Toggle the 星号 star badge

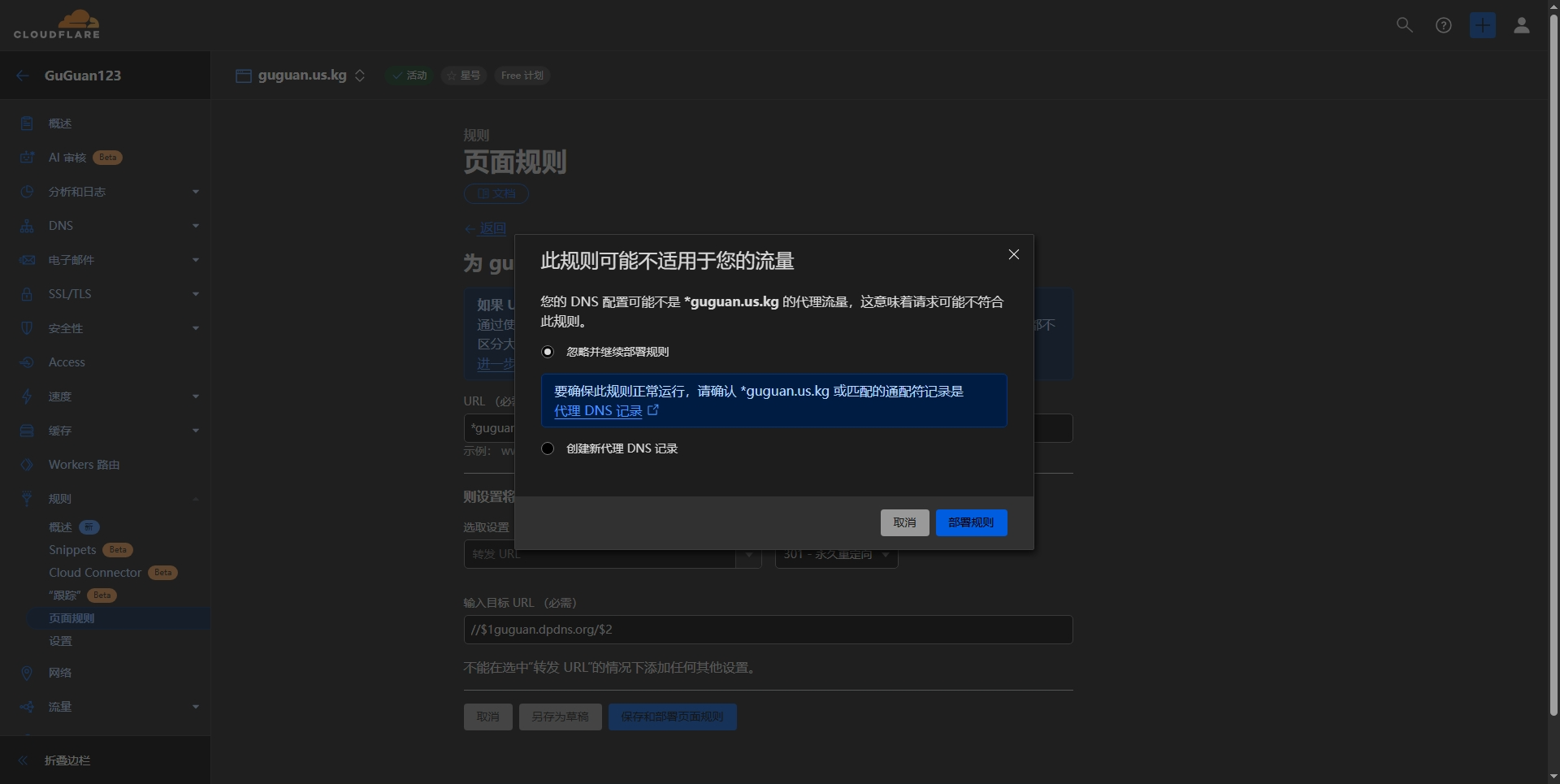tap(463, 76)
